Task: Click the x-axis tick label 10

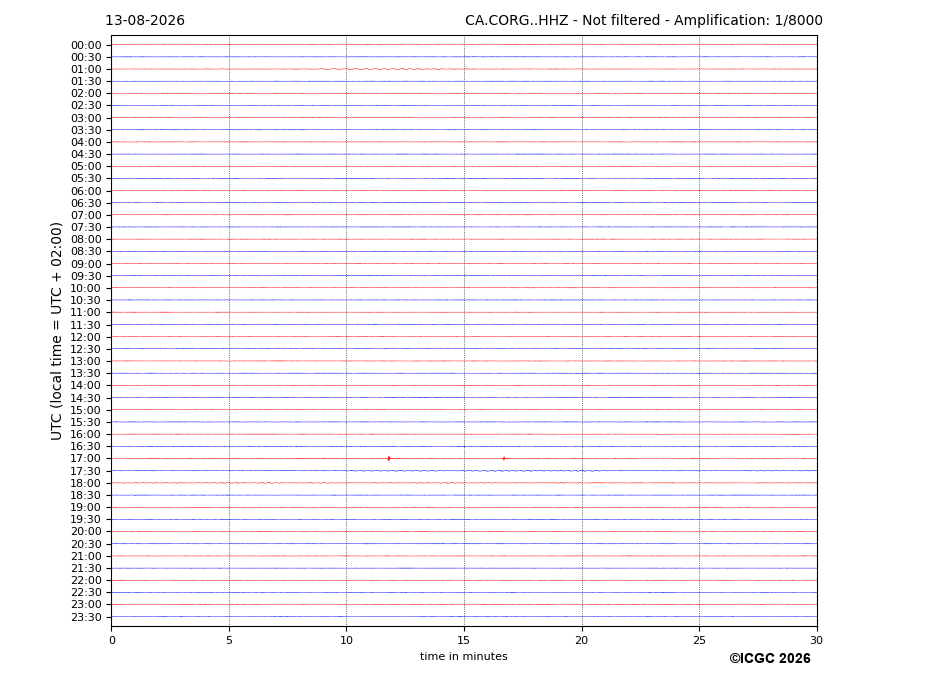Action: (x=346, y=640)
